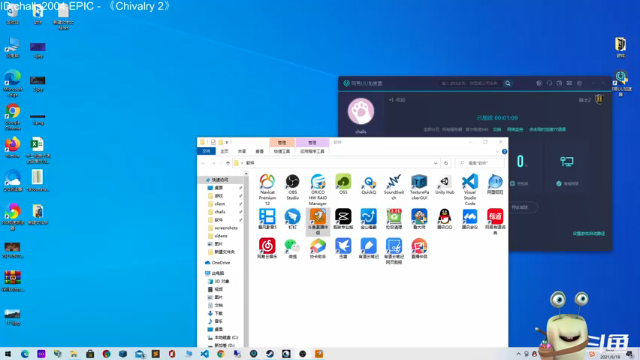
Task: Select the green WeChat shortcut
Action: tap(292, 249)
